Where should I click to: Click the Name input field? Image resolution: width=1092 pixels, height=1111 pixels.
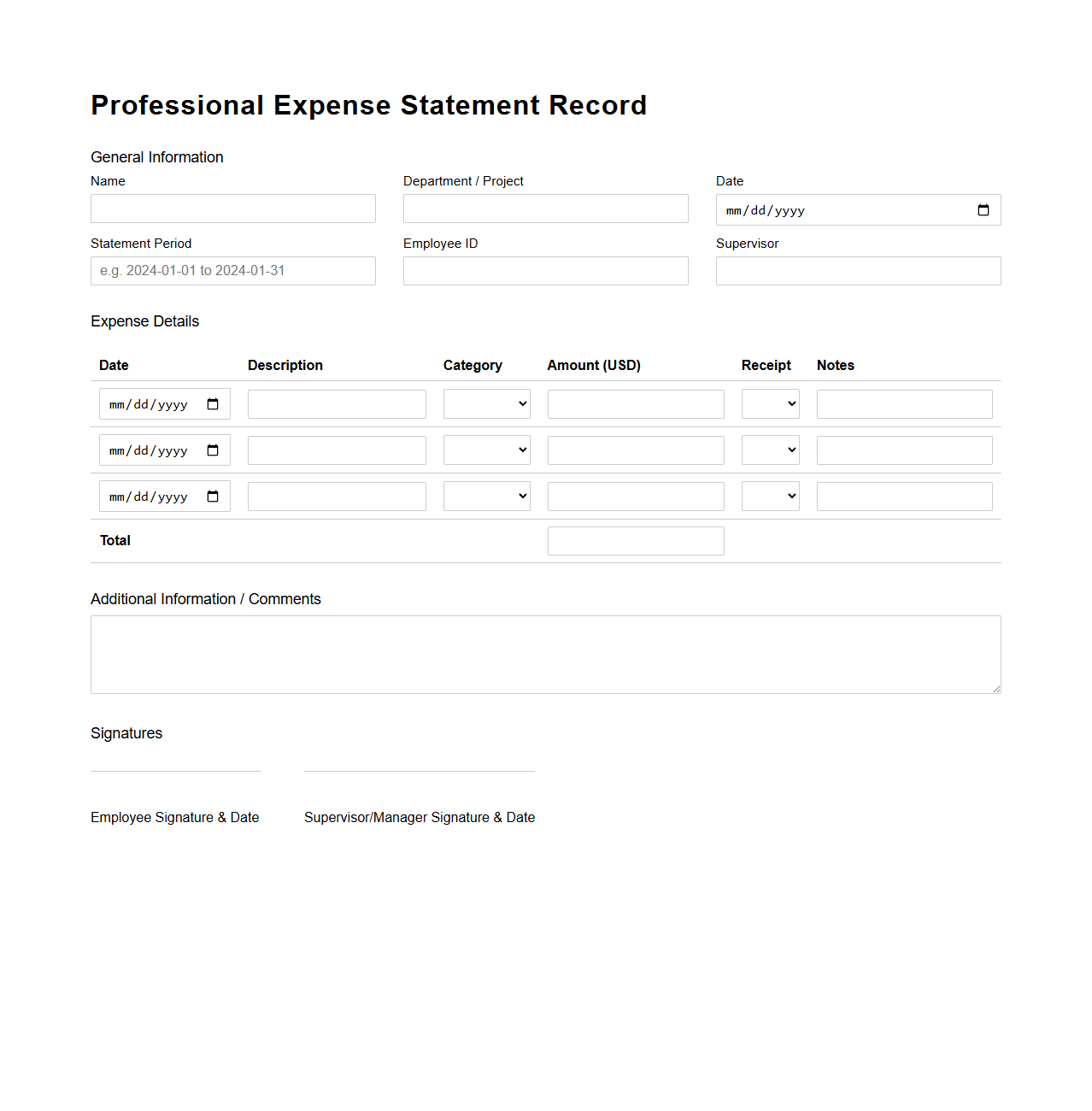[232, 208]
